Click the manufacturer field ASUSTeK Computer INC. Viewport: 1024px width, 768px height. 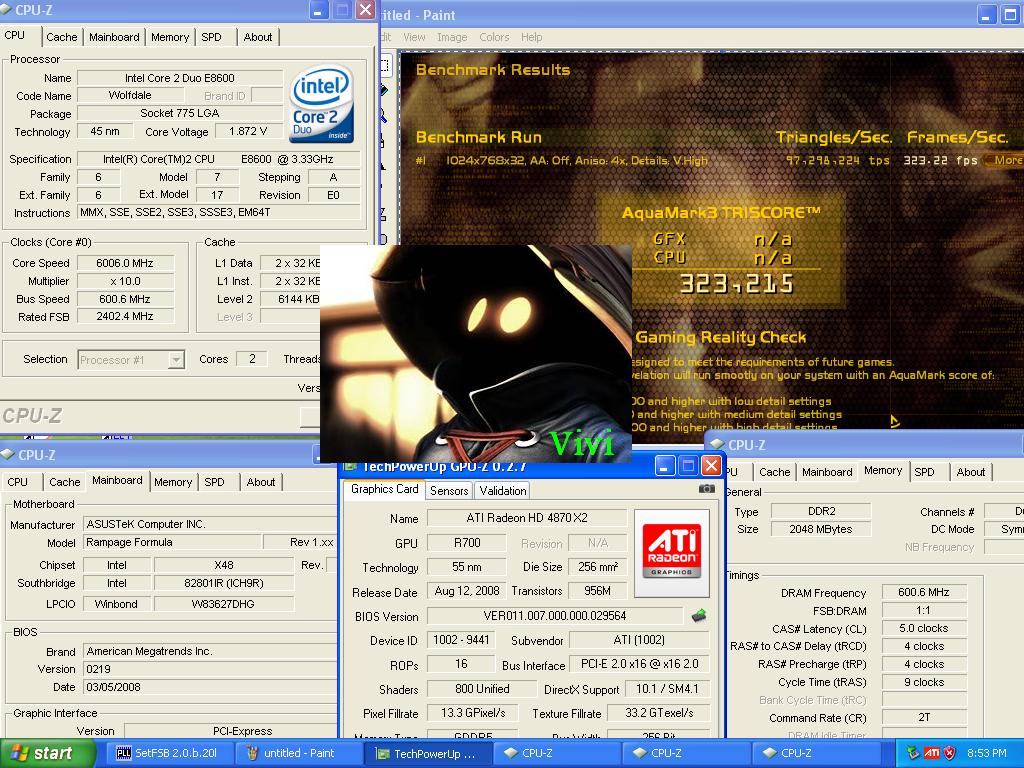[x=210, y=524]
